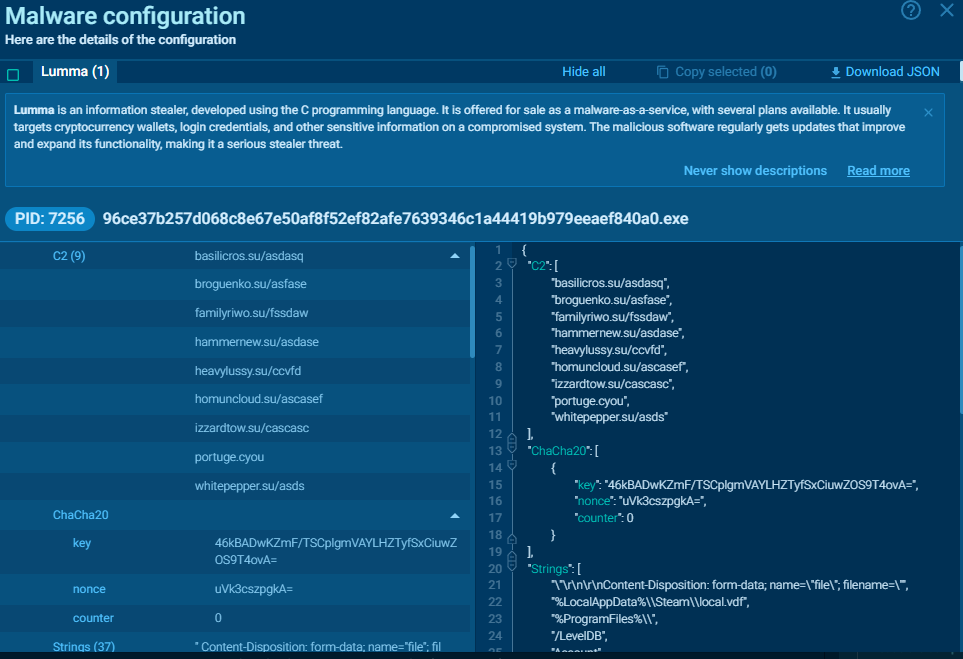
Task: Dismiss the Lumma description banner
Action: [928, 112]
